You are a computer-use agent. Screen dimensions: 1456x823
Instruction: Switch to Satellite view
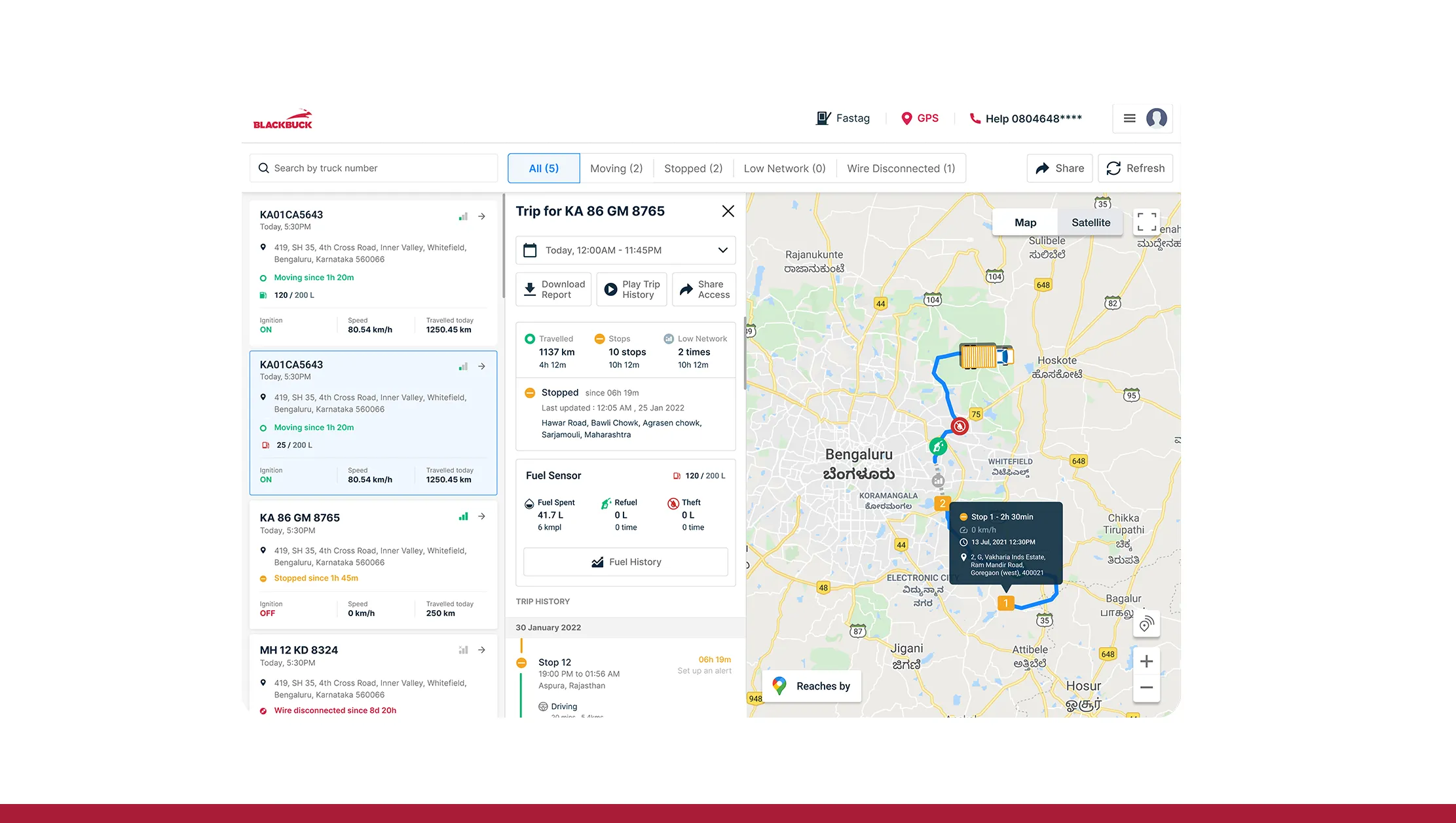[1091, 222]
